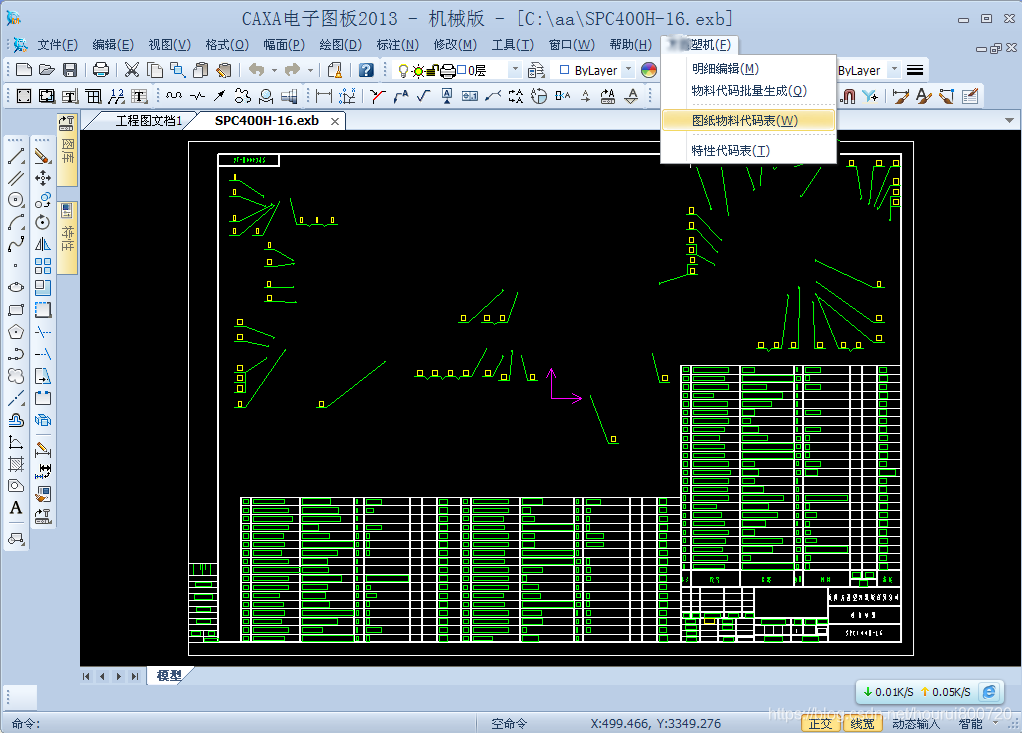Open the 特性 properties side panel
The width and height of the screenshot is (1022, 733).
pos(67,238)
